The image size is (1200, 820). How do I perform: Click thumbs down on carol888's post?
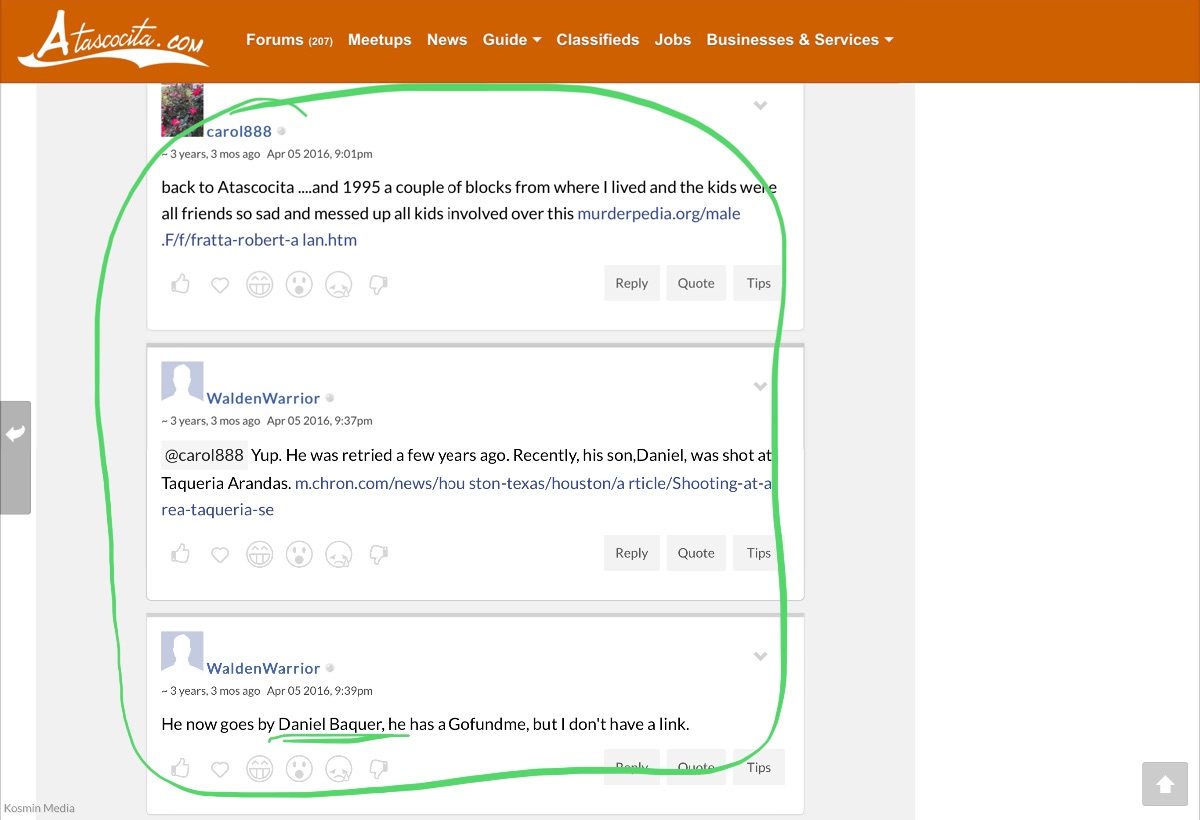378,285
